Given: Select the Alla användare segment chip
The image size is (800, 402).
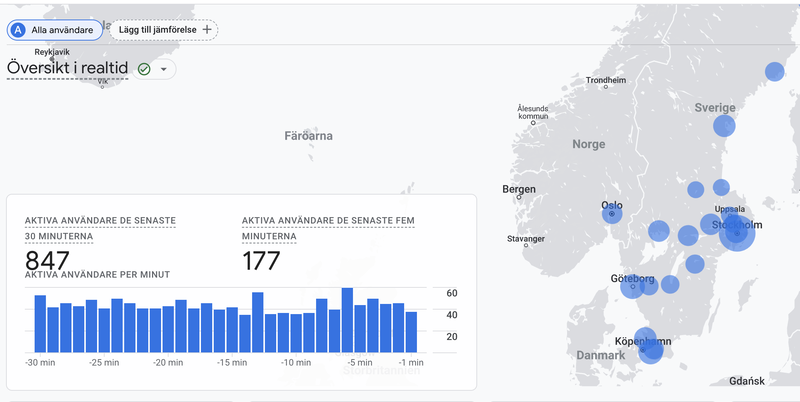Looking at the screenshot, I should 55,30.
